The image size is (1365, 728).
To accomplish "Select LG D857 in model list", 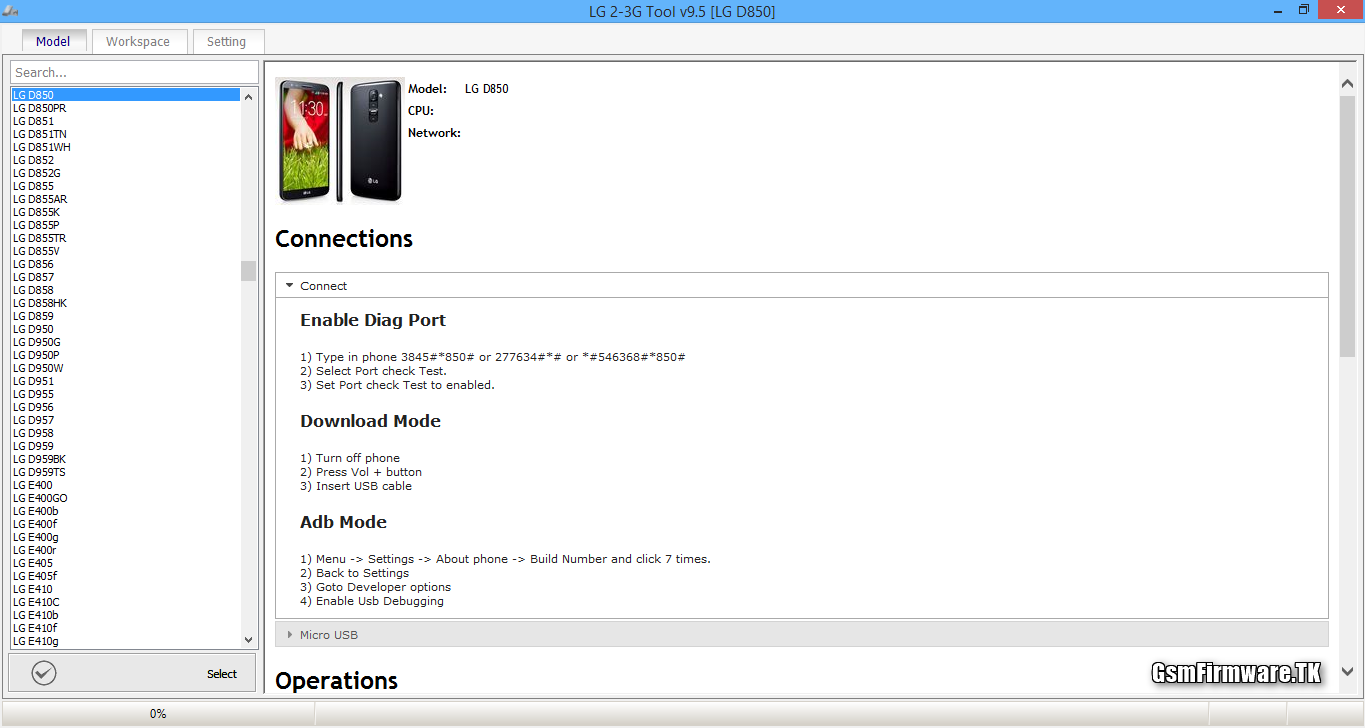I will (125, 277).
